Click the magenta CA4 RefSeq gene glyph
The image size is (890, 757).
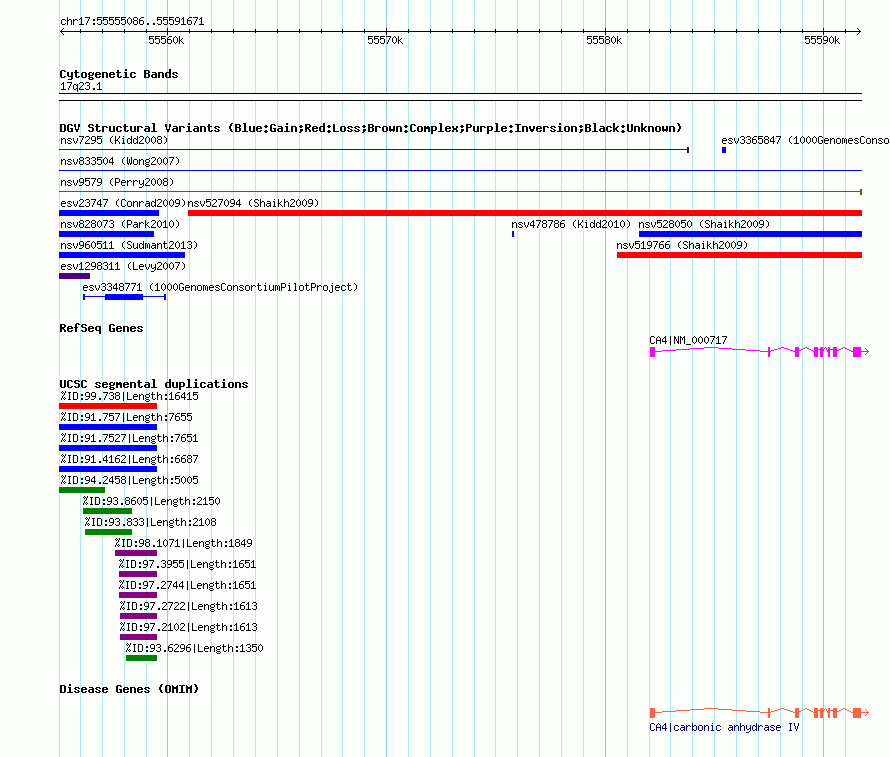[x=759, y=352]
